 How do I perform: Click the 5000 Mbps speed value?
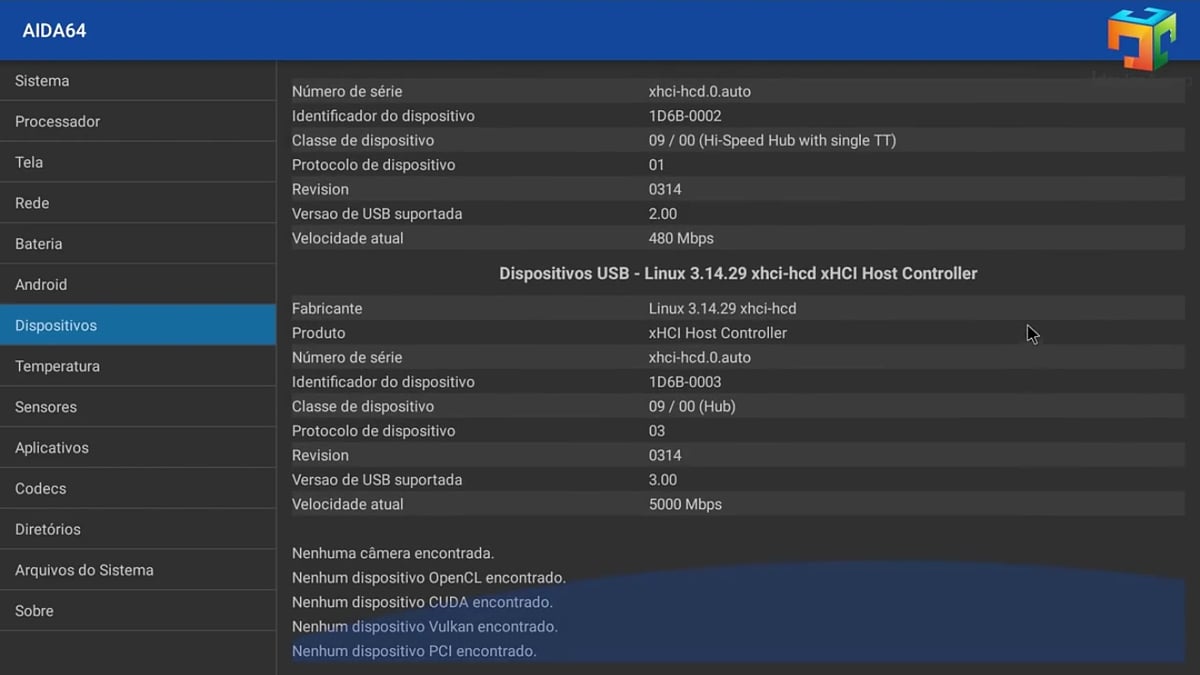tap(685, 504)
